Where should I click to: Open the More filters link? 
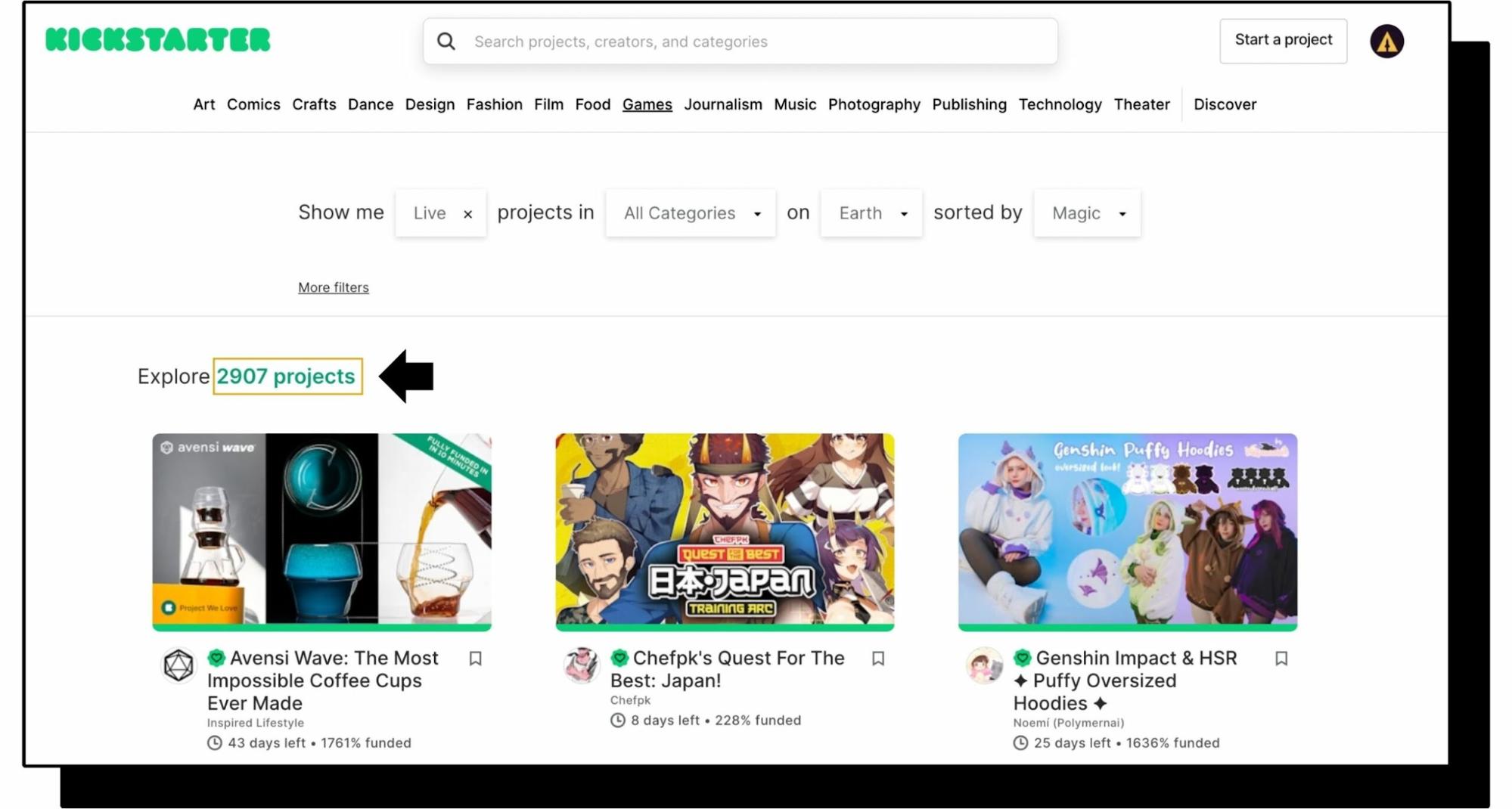tap(334, 287)
